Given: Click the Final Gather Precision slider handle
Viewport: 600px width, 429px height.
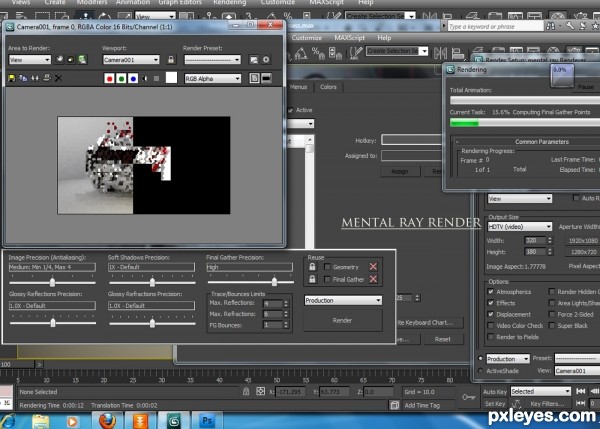Looking at the screenshot, I should 274,282.
